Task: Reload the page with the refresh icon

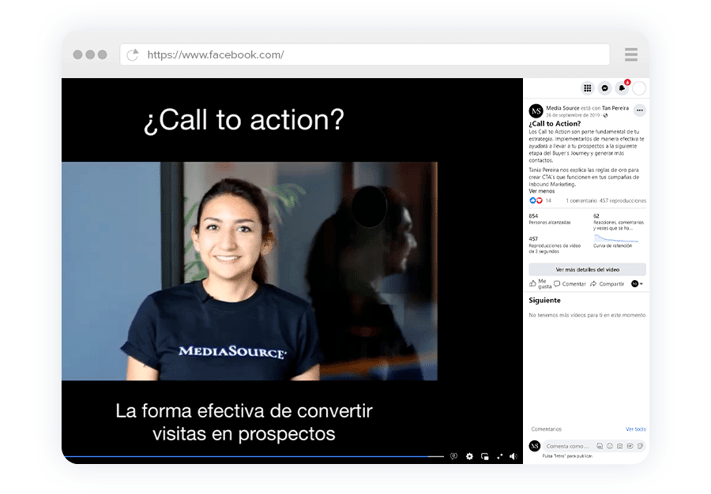Action: point(132,55)
